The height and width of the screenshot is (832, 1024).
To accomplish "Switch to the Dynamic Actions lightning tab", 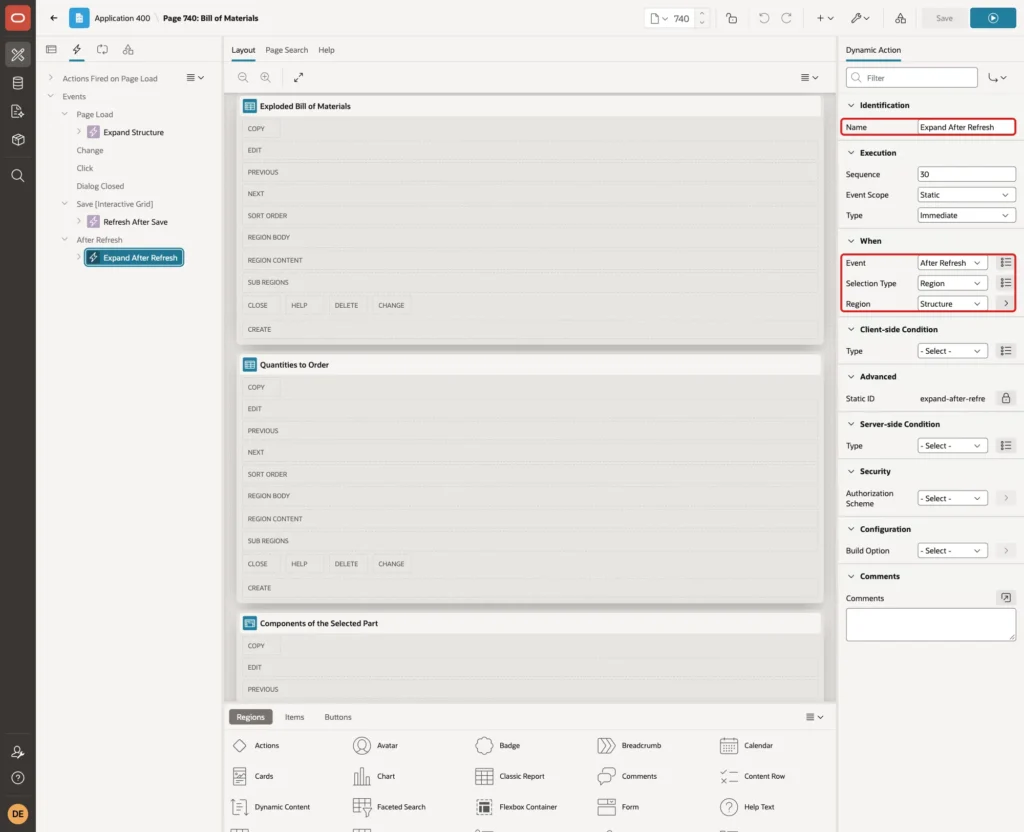I will click(76, 50).
